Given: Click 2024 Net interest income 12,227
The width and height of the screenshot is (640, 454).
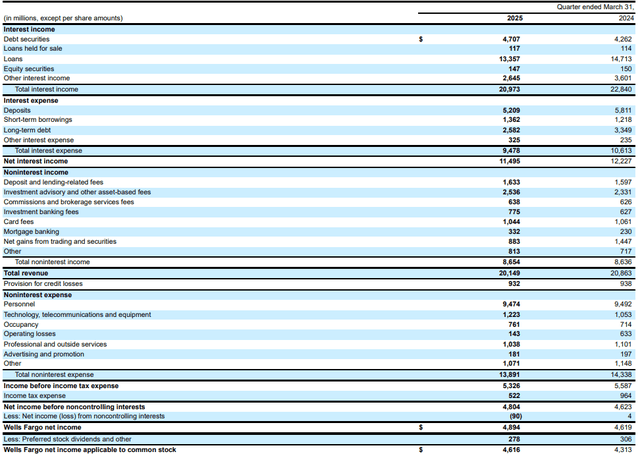Looking at the screenshot, I should (621, 161).
